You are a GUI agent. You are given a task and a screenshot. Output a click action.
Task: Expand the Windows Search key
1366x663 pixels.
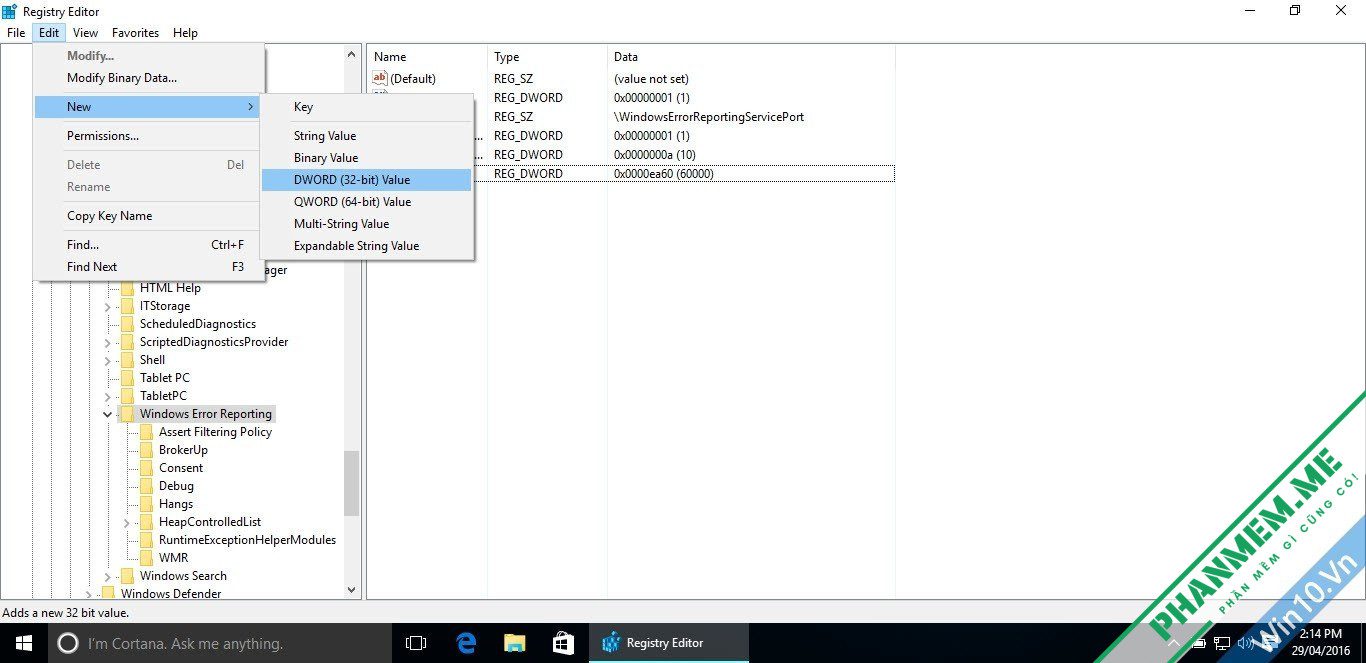108,576
